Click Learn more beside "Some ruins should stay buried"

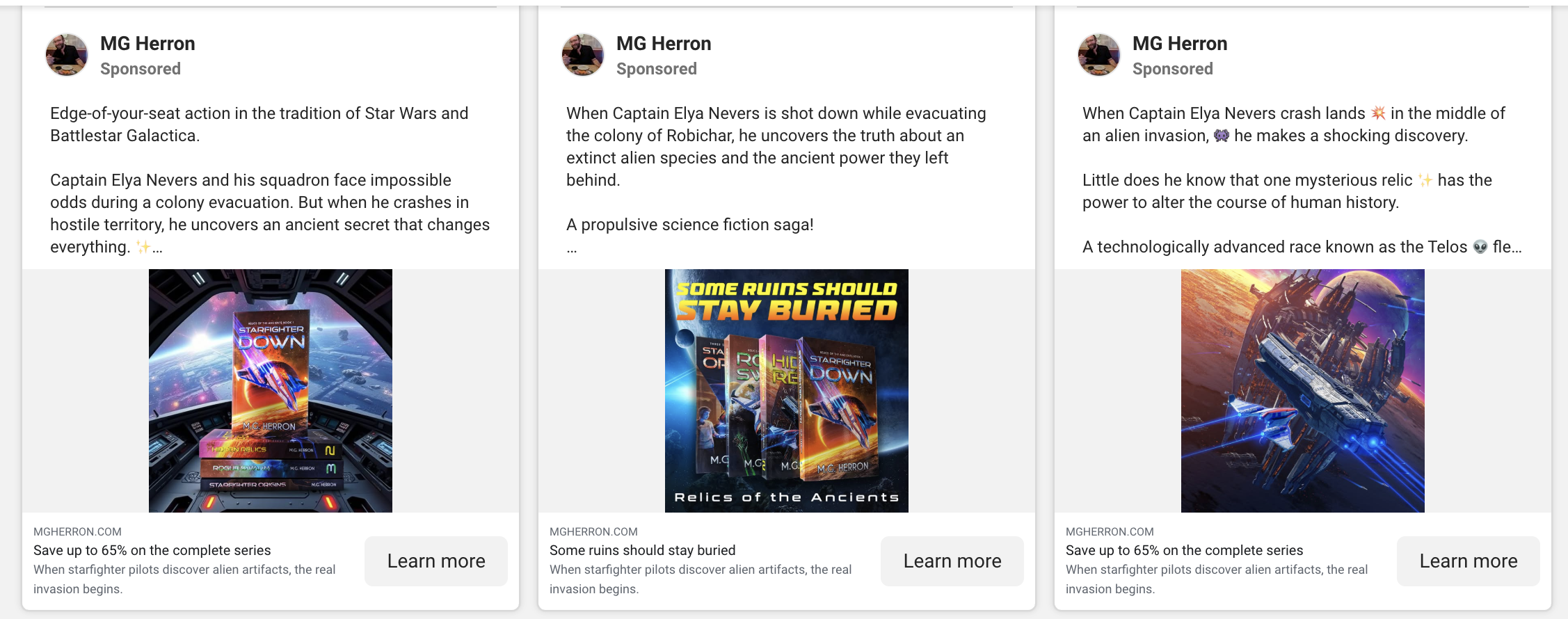pyautogui.click(x=952, y=561)
